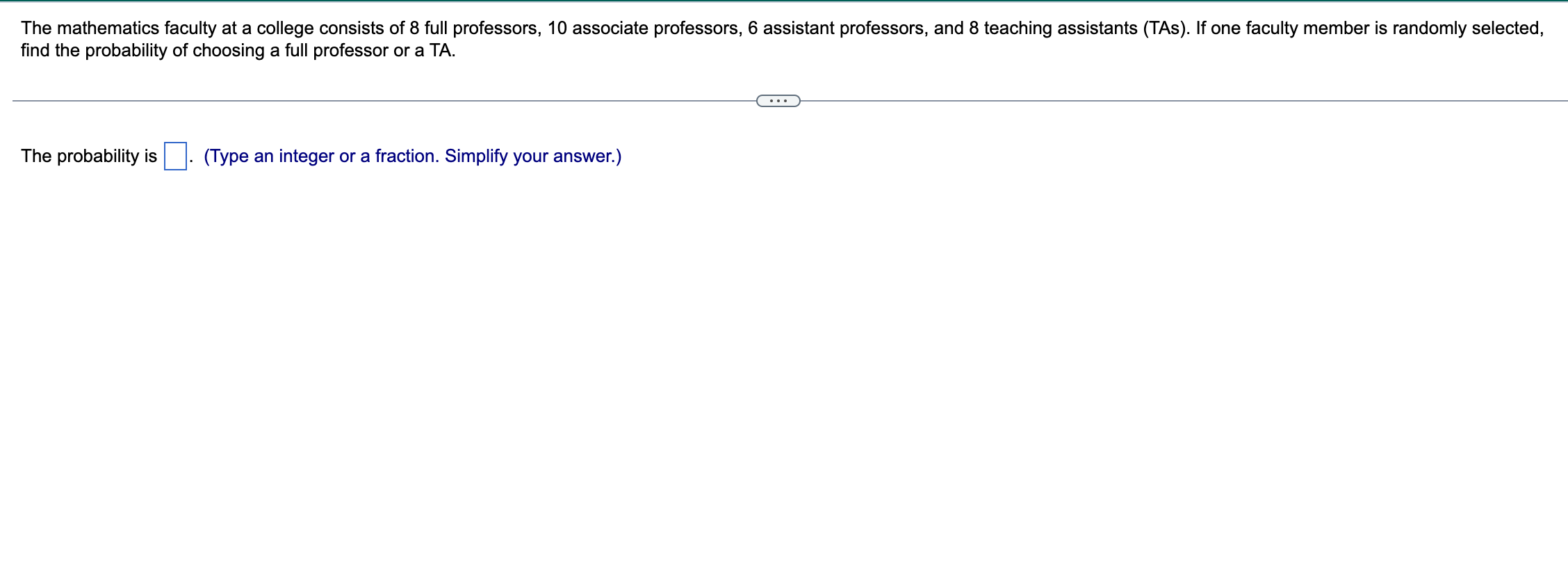Click the 'The probability is' label

(x=89, y=156)
